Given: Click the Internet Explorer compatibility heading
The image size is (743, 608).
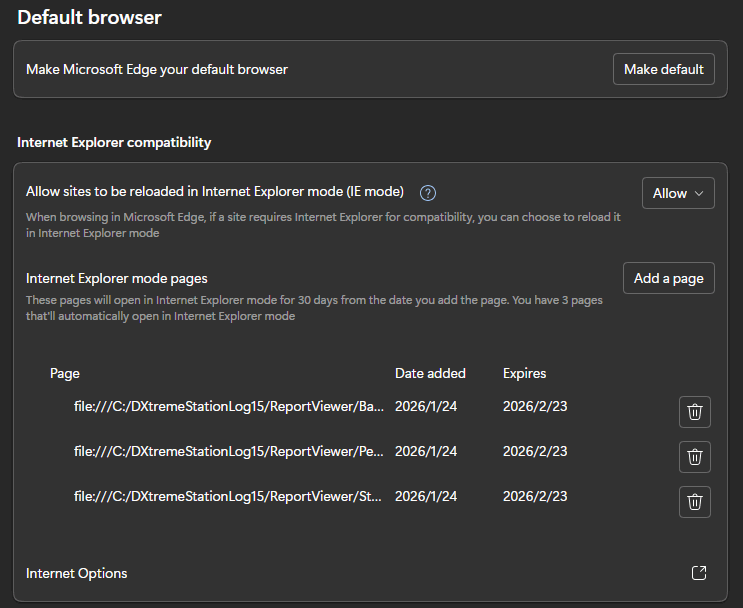Looking at the screenshot, I should pyautogui.click(x=114, y=142).
